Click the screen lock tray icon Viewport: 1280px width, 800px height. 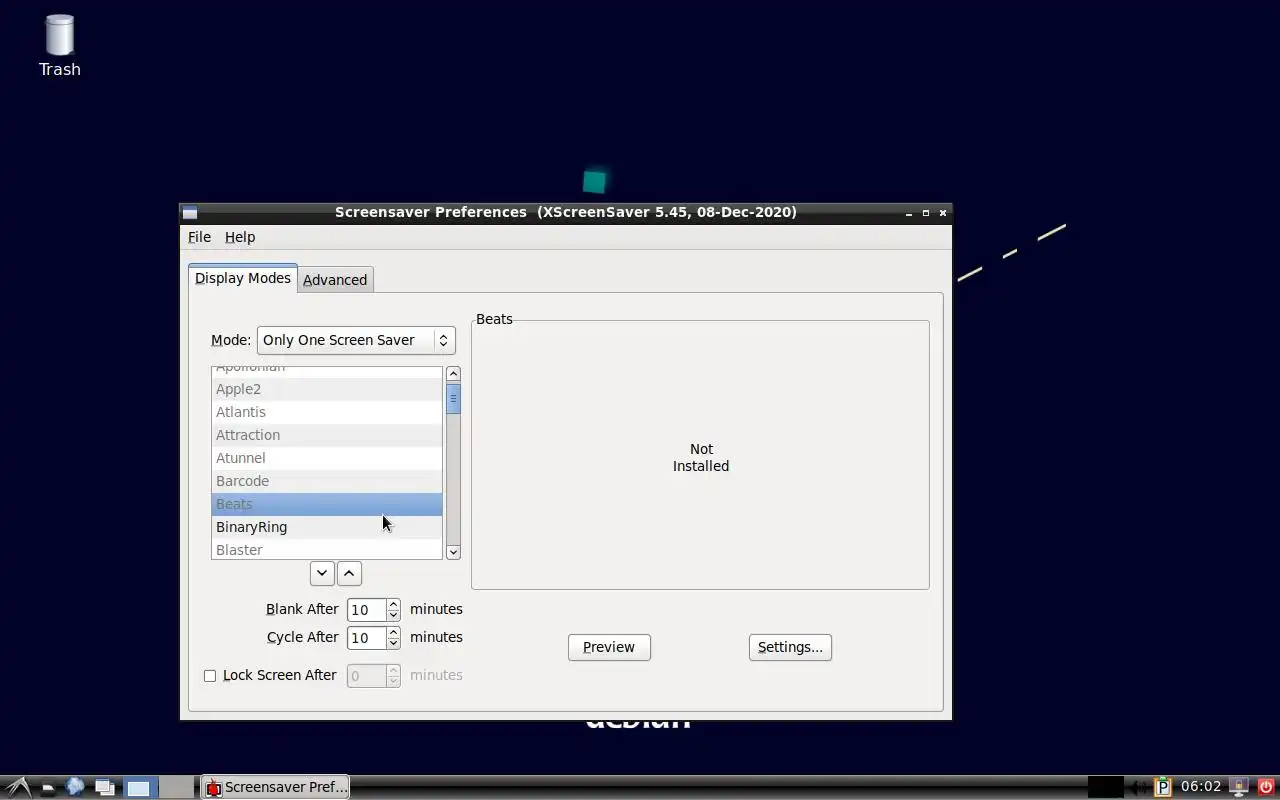click(1239, 787)
